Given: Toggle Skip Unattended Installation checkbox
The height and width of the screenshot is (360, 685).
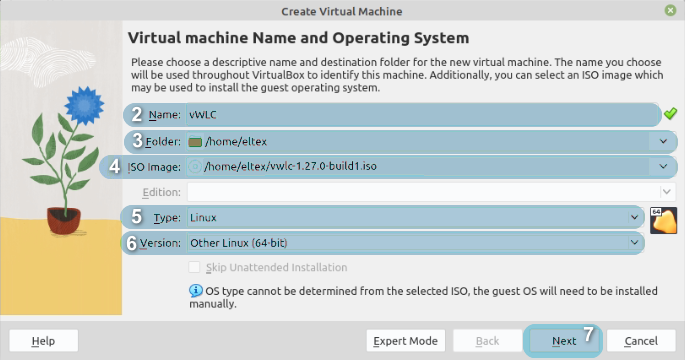Looking at the screenshot, I should tap(194, 267).
